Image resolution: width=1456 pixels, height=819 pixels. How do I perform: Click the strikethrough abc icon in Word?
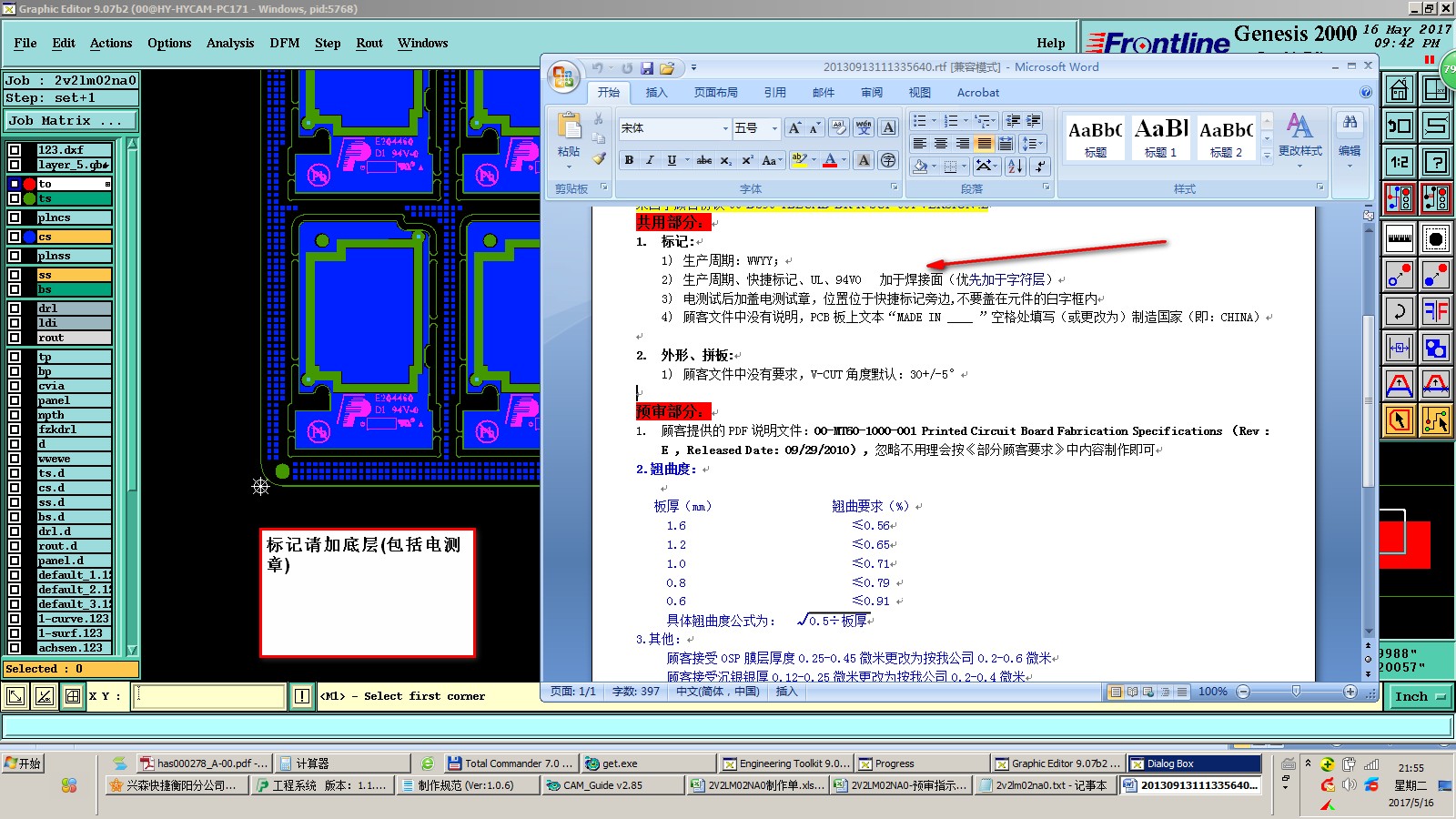(x=703, y=160)
